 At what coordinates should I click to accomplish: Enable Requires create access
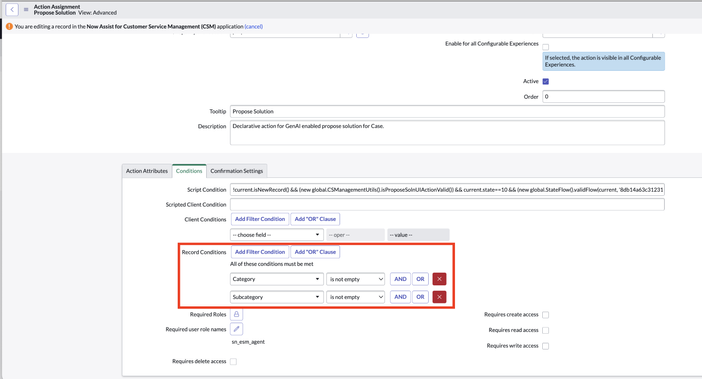(x=545, y=315)
